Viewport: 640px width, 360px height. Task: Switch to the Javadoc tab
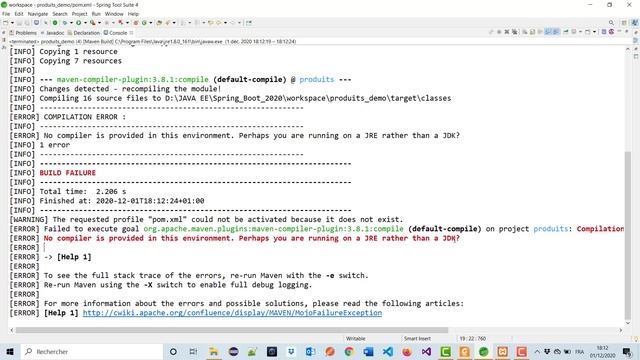52,33
